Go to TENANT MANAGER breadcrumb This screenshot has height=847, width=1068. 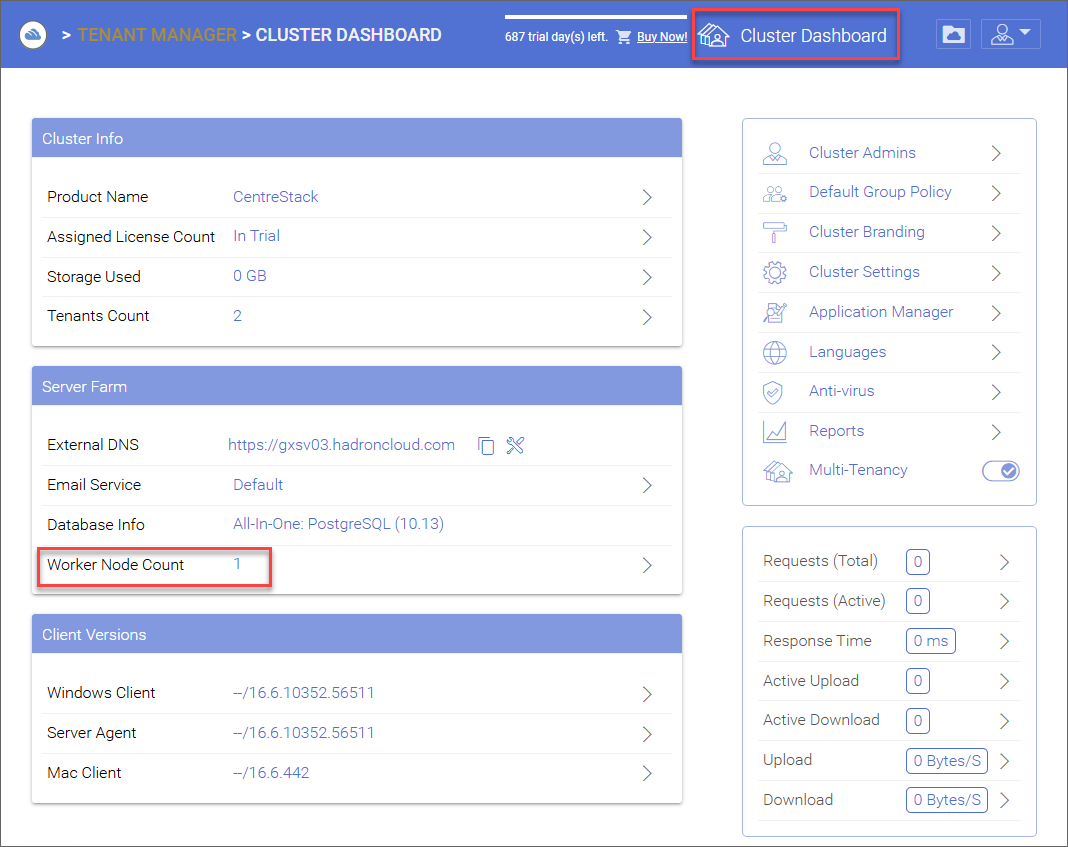[x=157, y=35]
